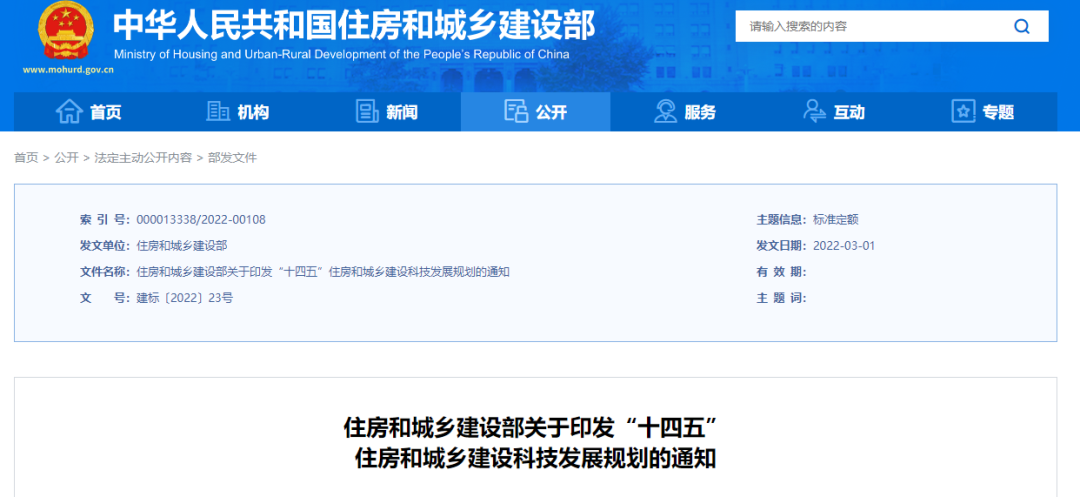This screenshot has height=497, width=1080.
Task: Open the 新闻 navigation tab
Action: [386, 112]
